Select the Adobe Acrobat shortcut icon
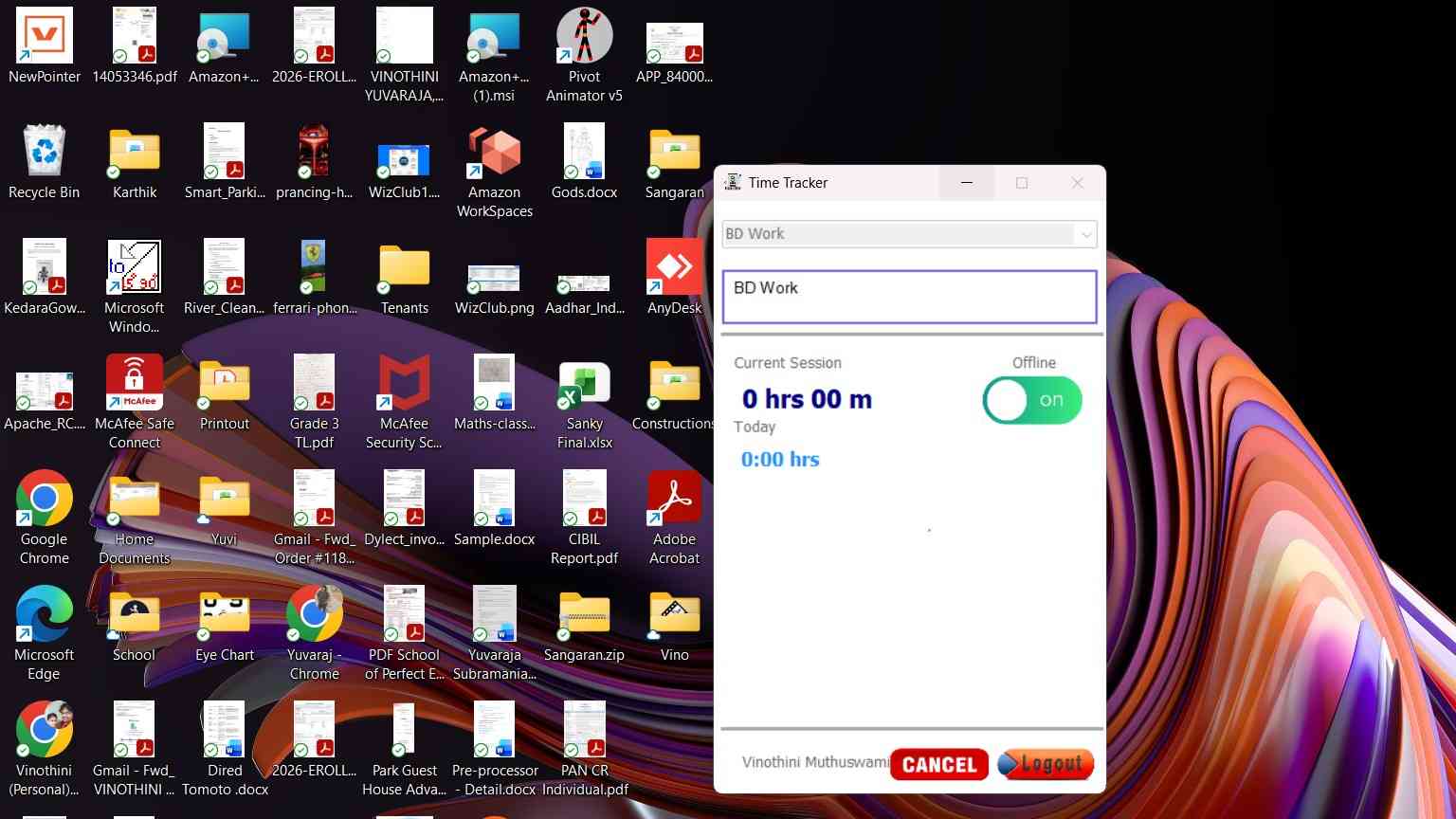 (674, 518)
